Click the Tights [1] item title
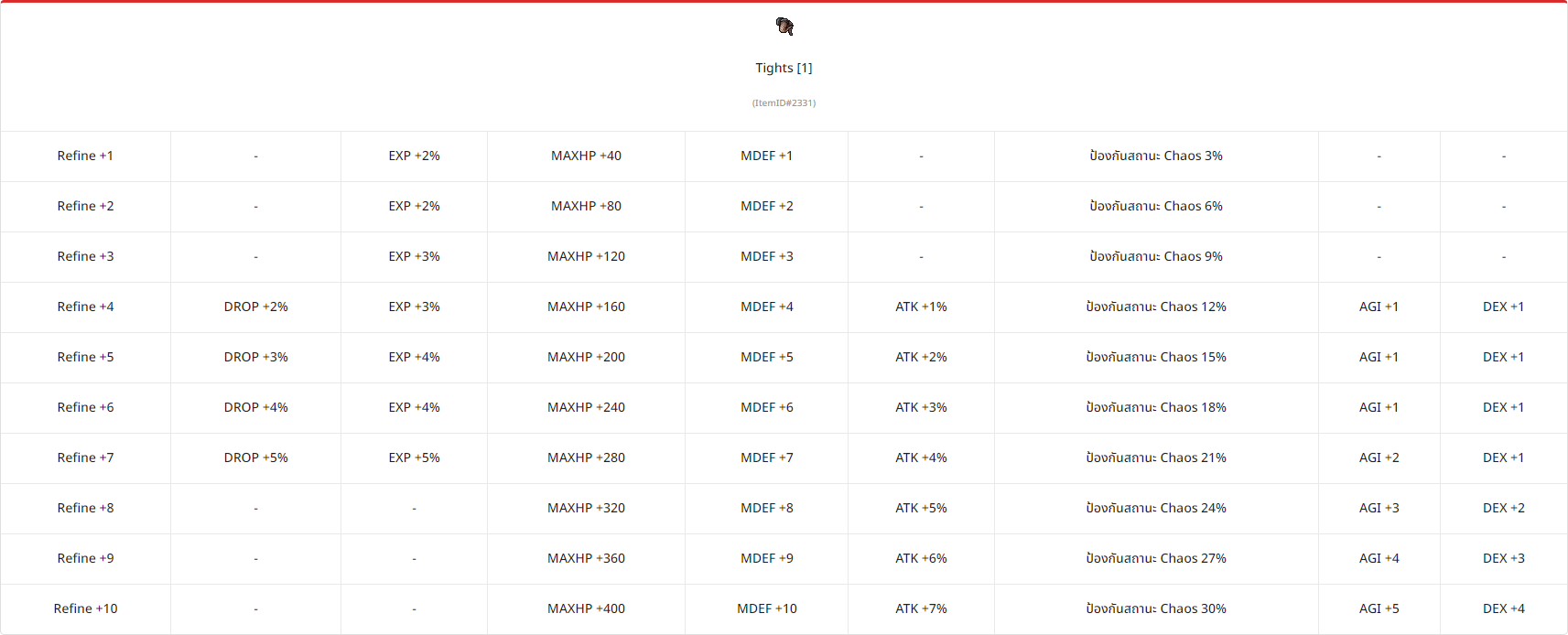Screen dimensions: 1568x635 click(784, 68)
